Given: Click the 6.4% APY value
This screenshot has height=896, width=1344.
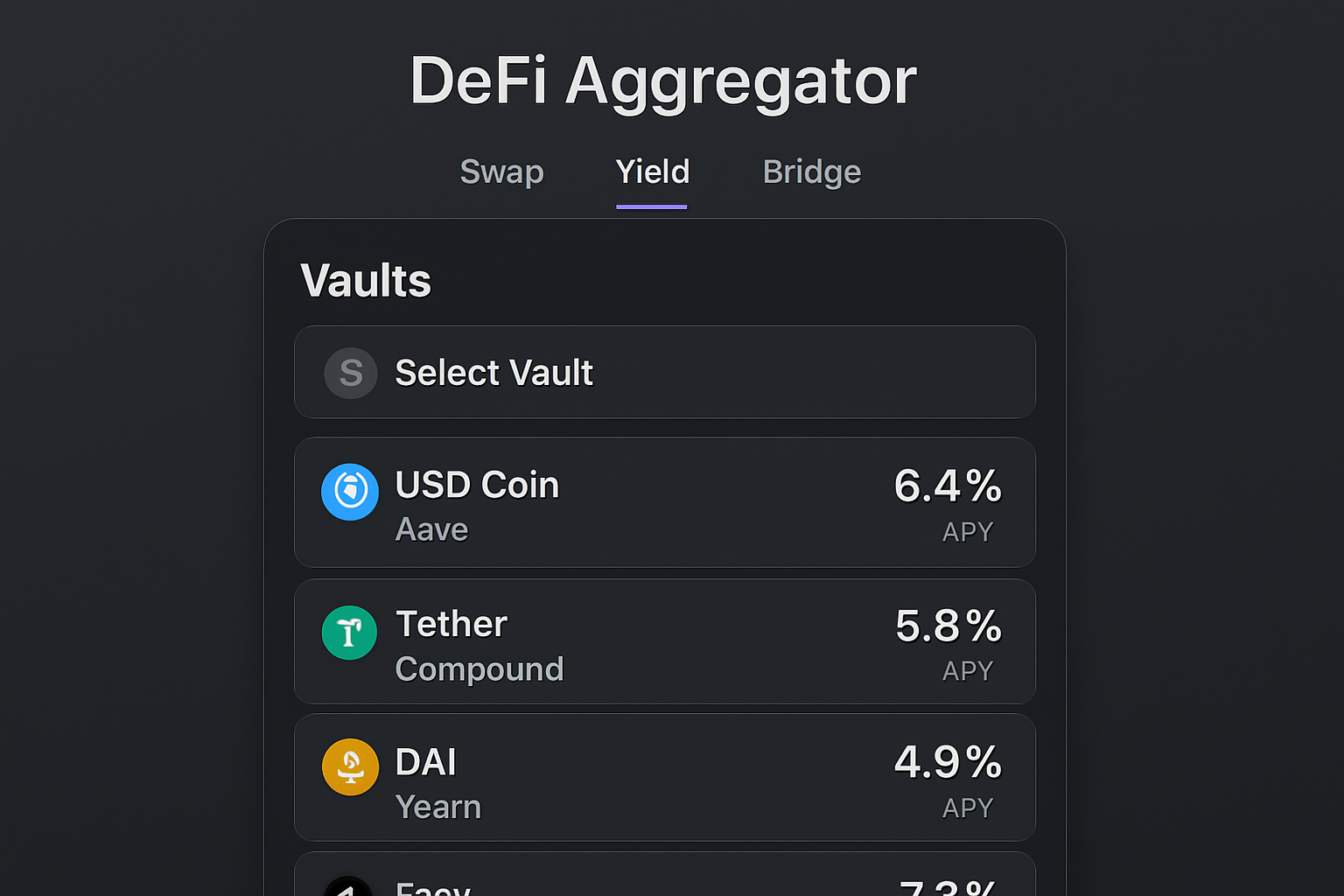Looking at the screenshot, I should (x=948, y=486).
